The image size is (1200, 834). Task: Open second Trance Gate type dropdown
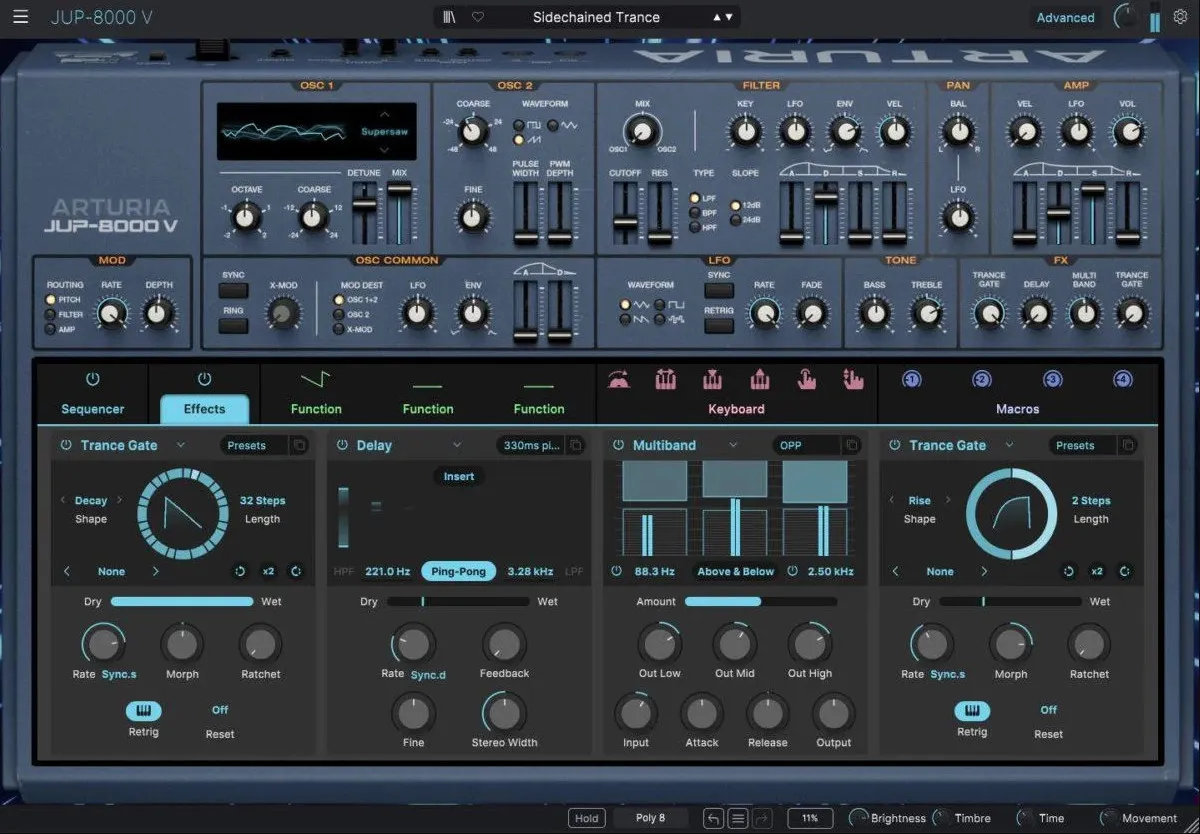click(1009, 445)
